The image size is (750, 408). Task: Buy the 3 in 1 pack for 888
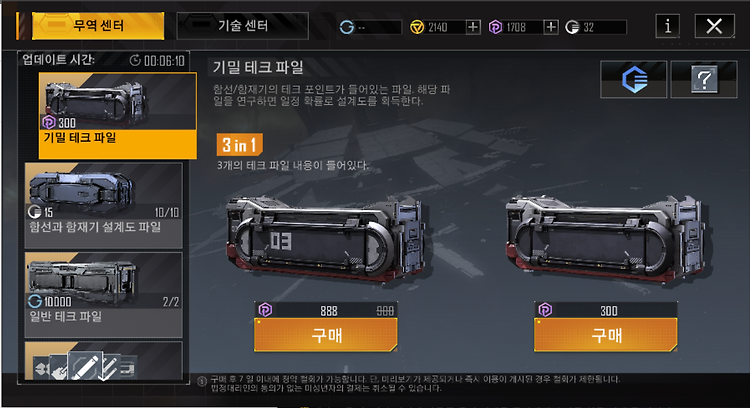pyautogui.click(x=325, y=335)
